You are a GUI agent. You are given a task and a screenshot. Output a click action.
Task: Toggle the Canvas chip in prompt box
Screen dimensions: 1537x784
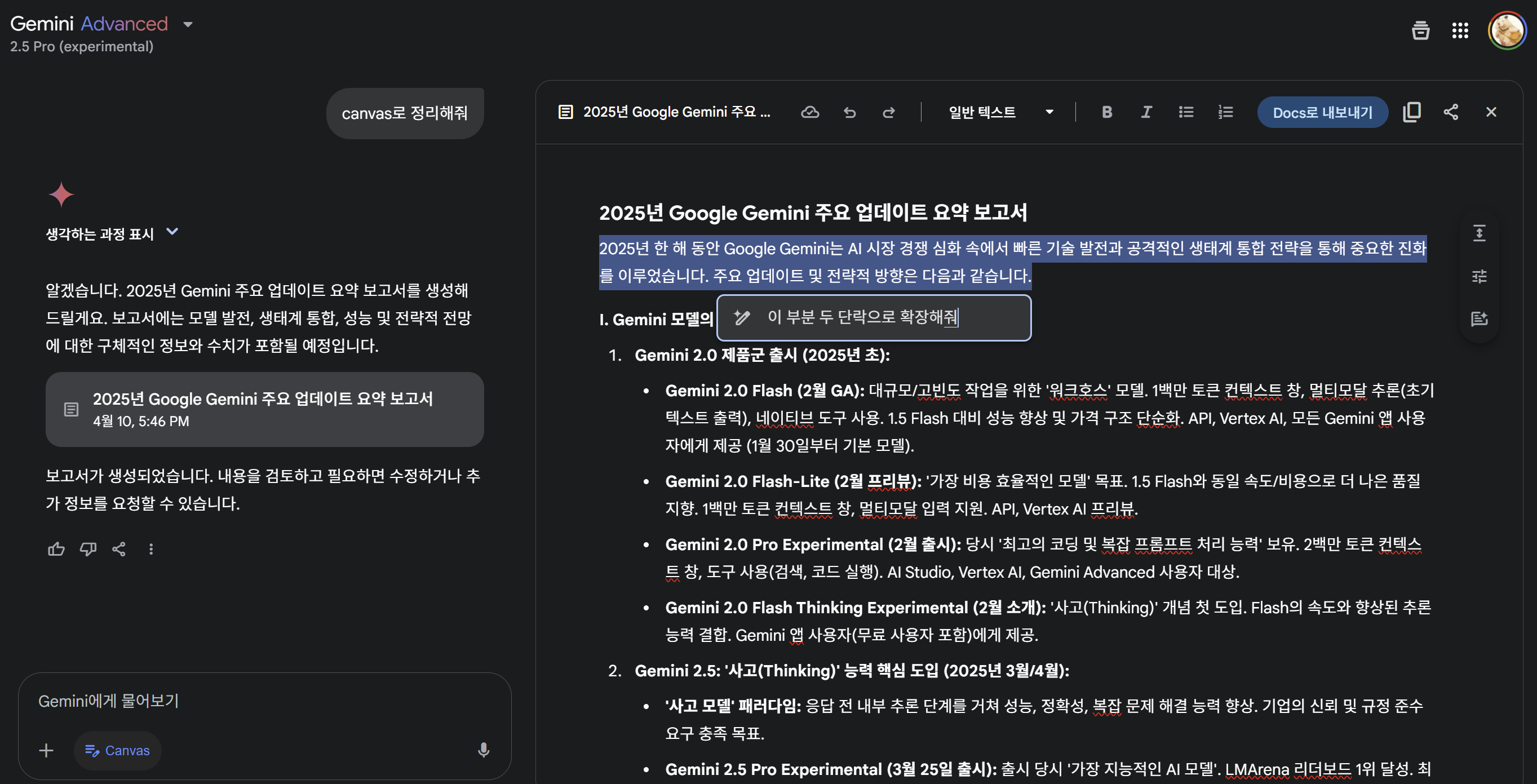point(118,750)
